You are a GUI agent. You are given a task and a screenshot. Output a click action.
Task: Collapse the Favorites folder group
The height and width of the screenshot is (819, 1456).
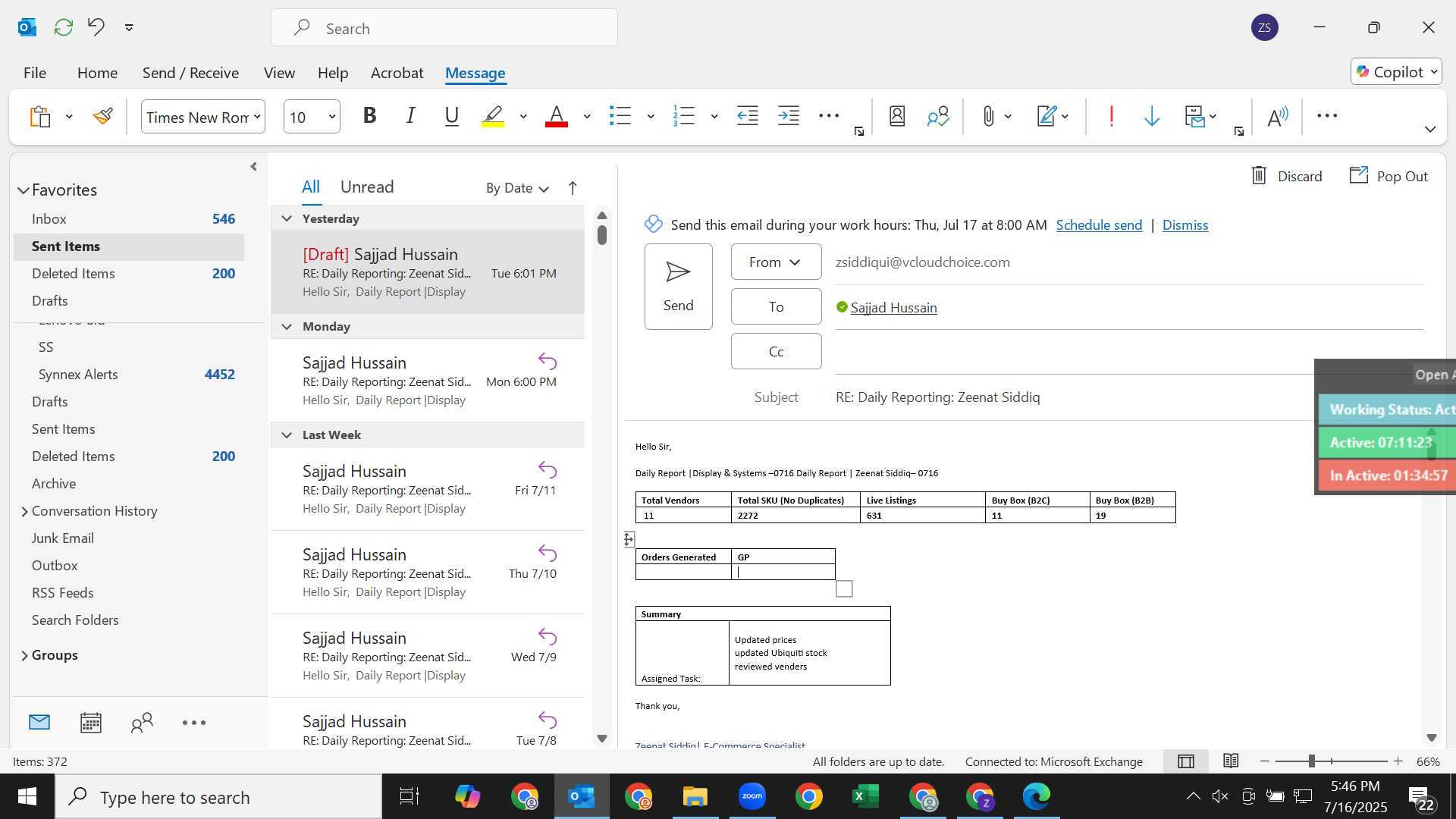(x=24, y=190)
